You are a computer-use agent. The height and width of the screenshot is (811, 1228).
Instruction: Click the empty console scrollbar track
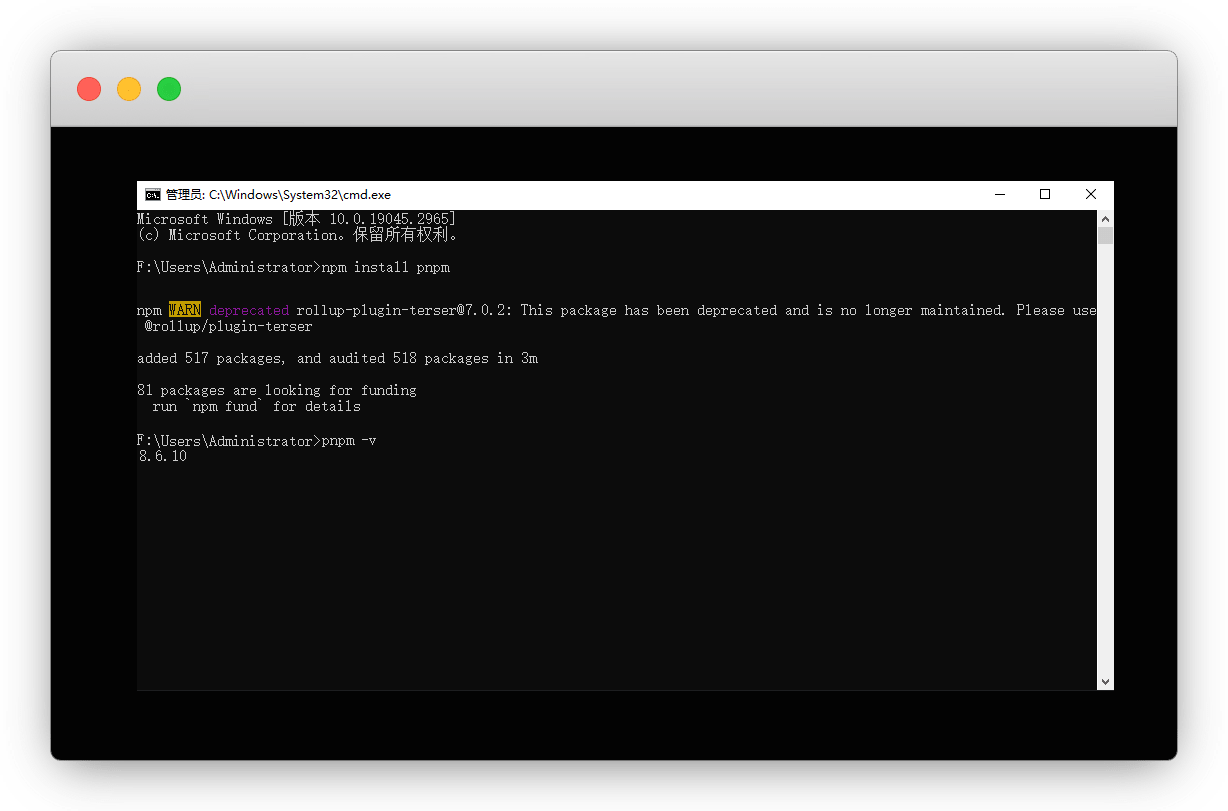coord(1105,450)
